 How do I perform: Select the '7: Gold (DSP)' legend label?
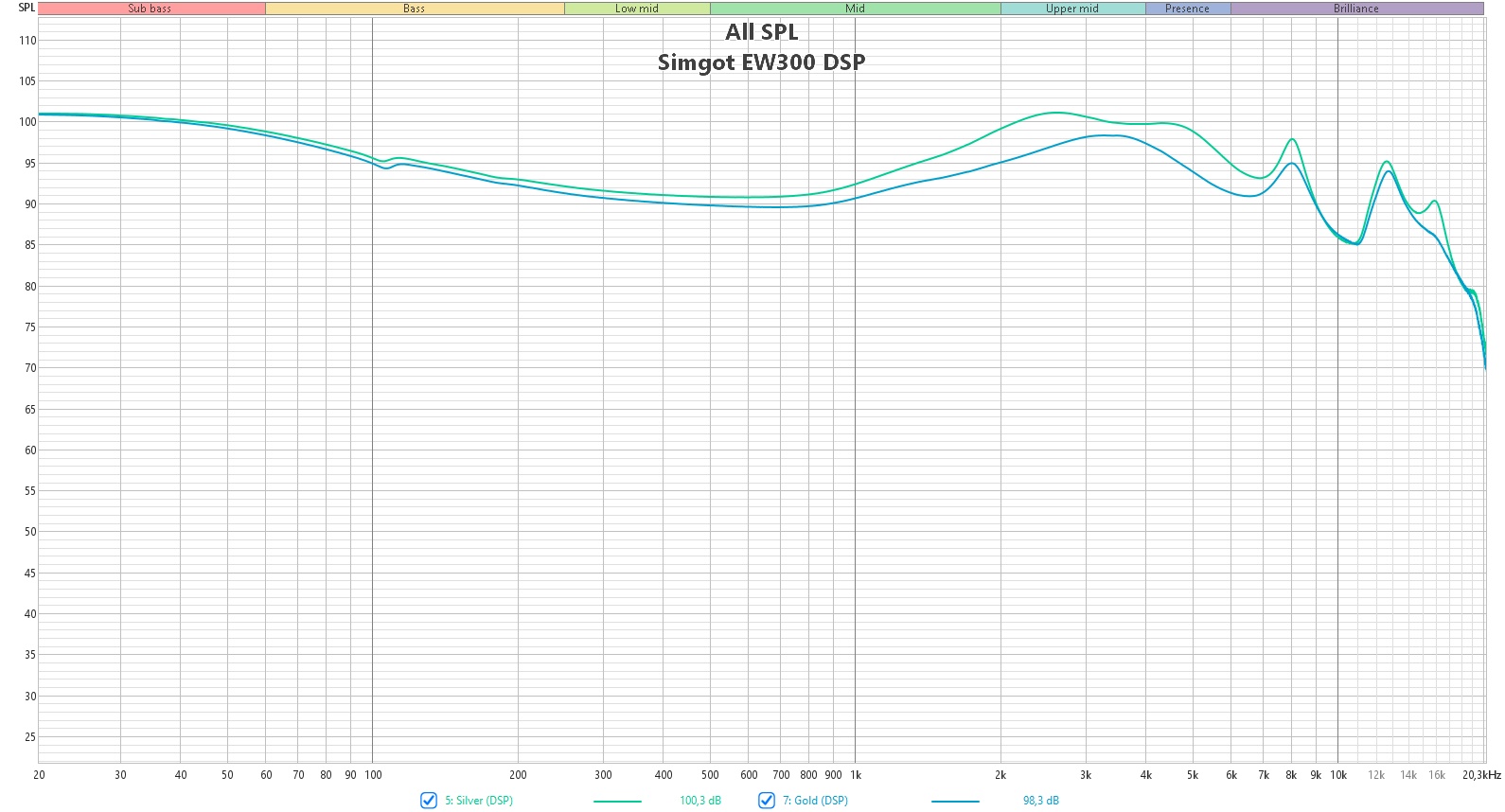click(815, 801)
